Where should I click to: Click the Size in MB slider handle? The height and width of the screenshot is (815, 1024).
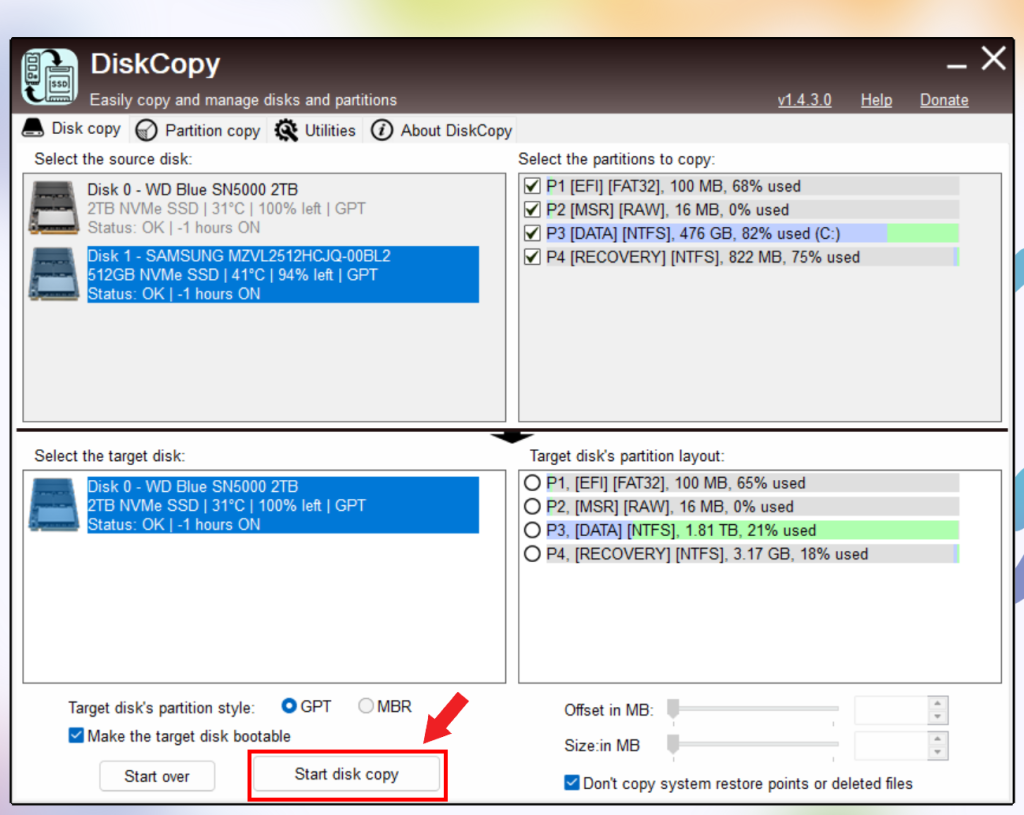(673, 744)
